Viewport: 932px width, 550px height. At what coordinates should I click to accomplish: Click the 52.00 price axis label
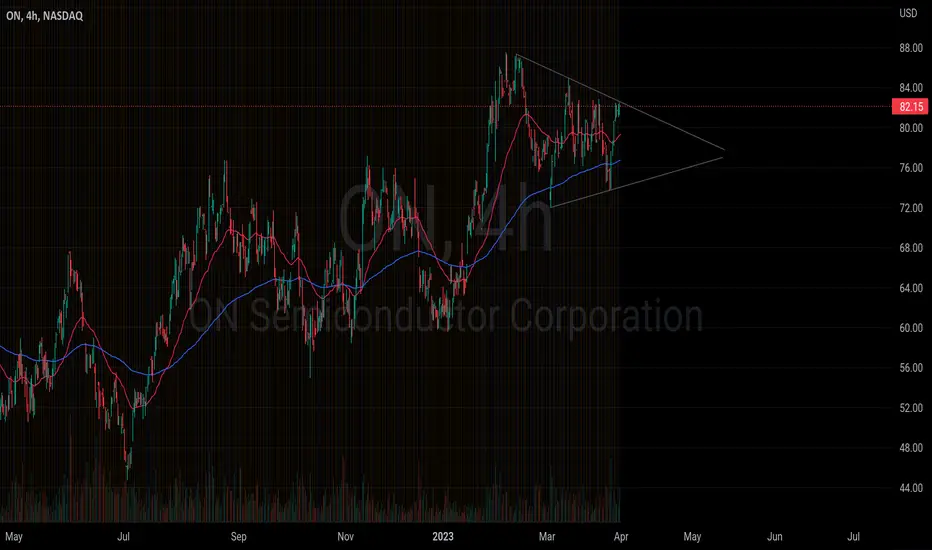pos(911,408)
